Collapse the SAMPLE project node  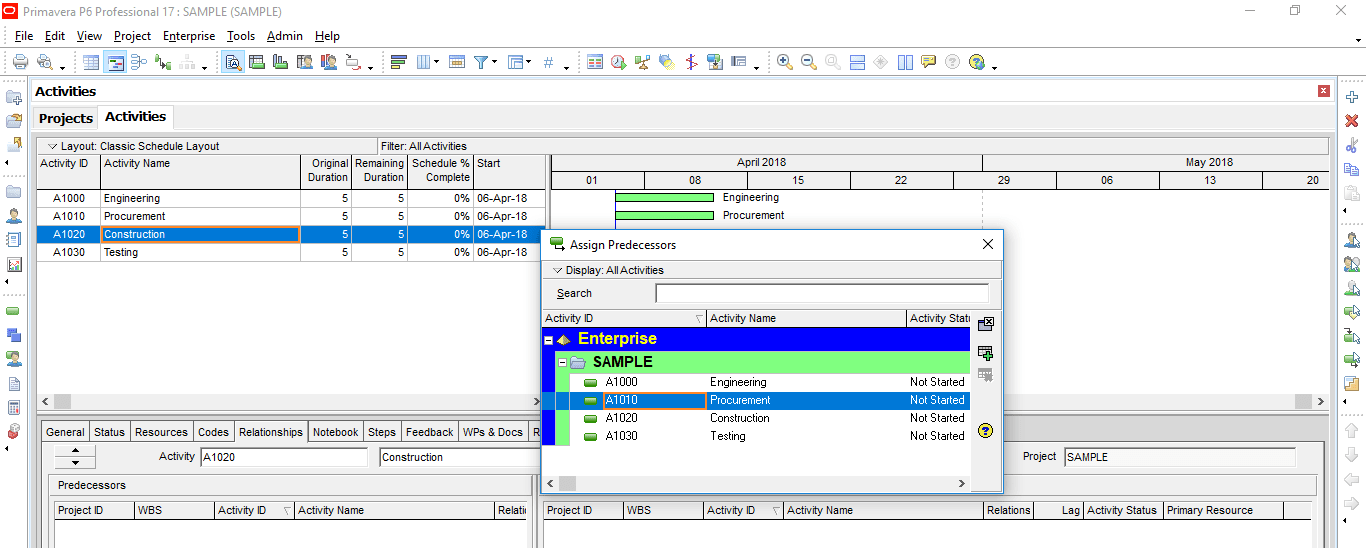(563, 362)
